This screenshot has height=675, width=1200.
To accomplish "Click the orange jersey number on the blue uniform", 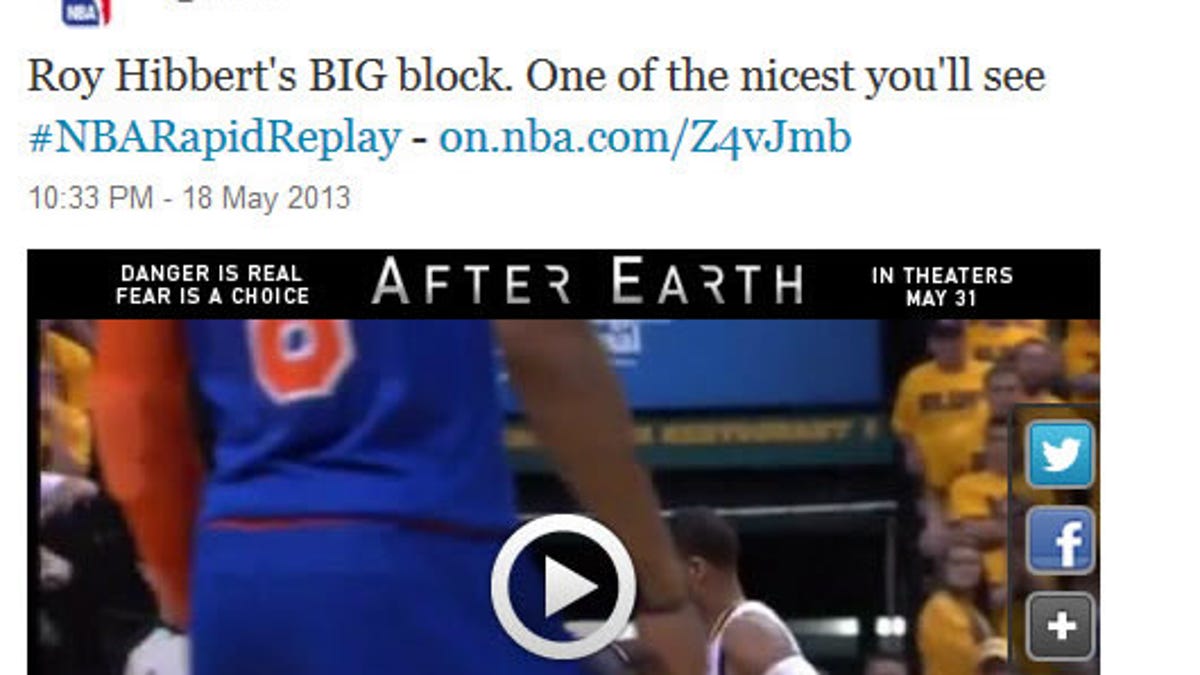I will tap(300, 357).
